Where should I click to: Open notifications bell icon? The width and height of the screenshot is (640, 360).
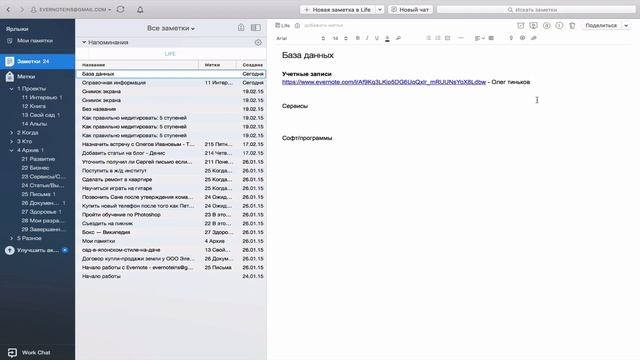pyautogui.click(x=140, y=9)
